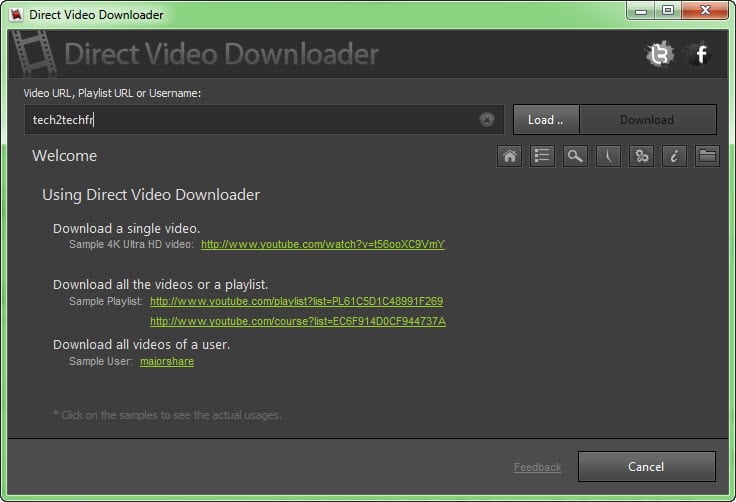
Task: Click the Download button
Action: 648,120
